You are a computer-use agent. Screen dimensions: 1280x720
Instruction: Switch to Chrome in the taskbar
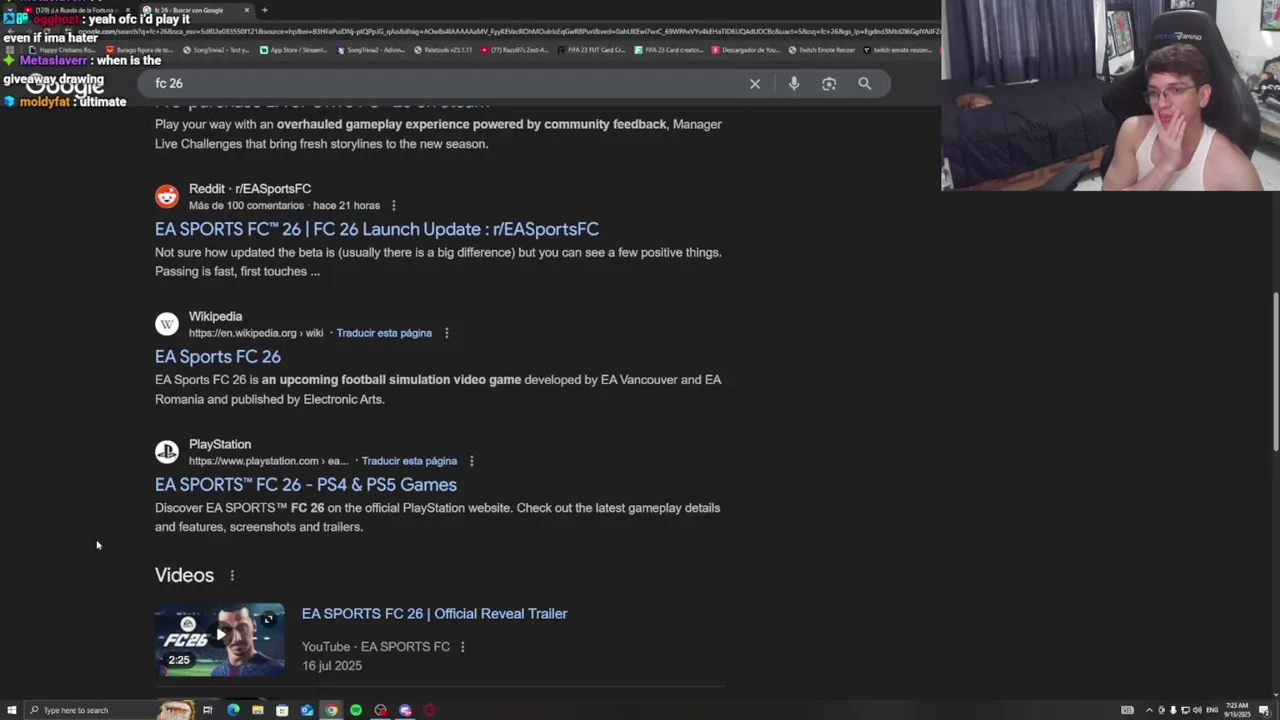[331, 710]
